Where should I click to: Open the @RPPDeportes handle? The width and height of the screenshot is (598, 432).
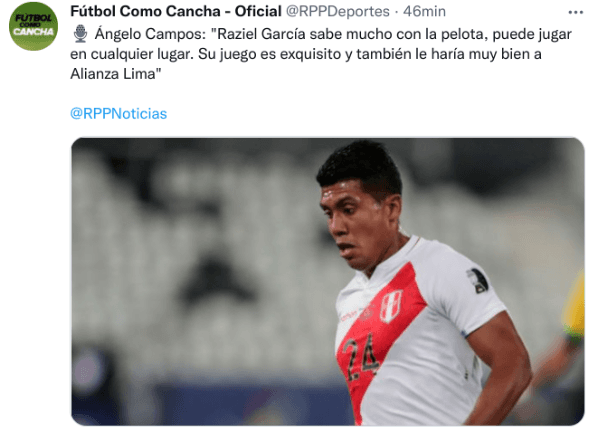[338, 11]
